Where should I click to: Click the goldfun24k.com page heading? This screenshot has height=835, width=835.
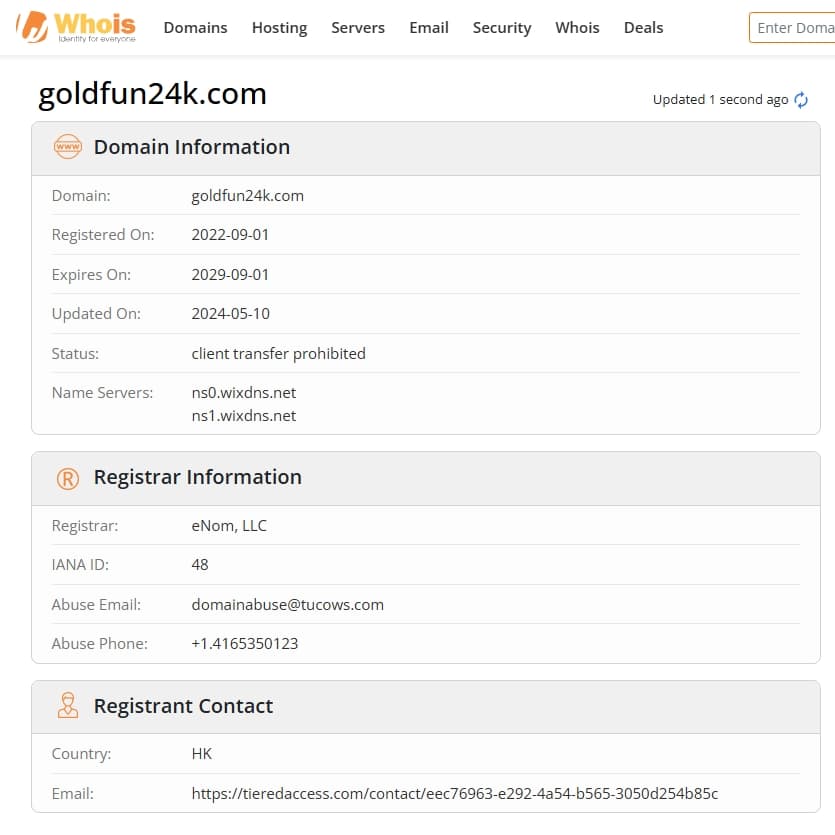point(152,94)
